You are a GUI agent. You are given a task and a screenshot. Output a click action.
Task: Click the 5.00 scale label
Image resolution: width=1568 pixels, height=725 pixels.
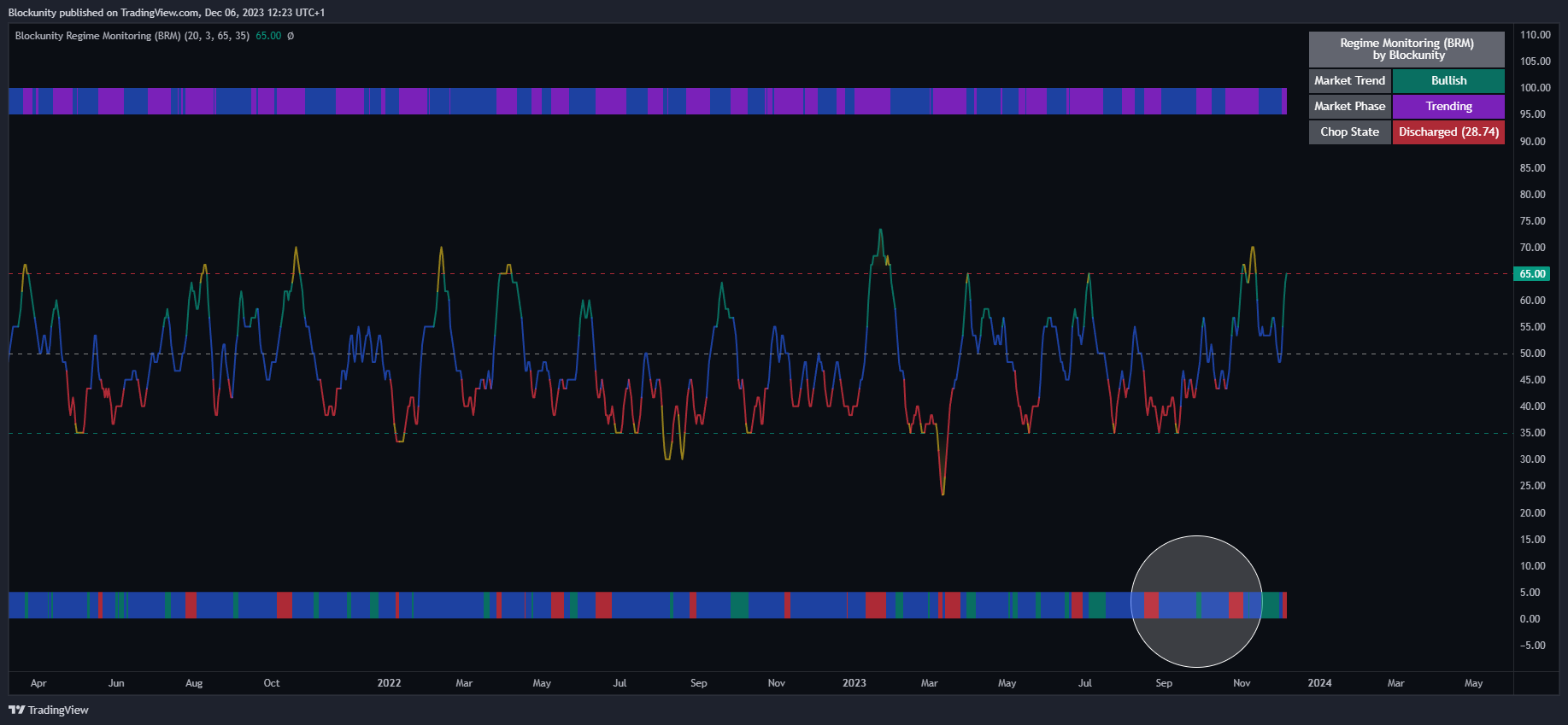pos(1530,593)
